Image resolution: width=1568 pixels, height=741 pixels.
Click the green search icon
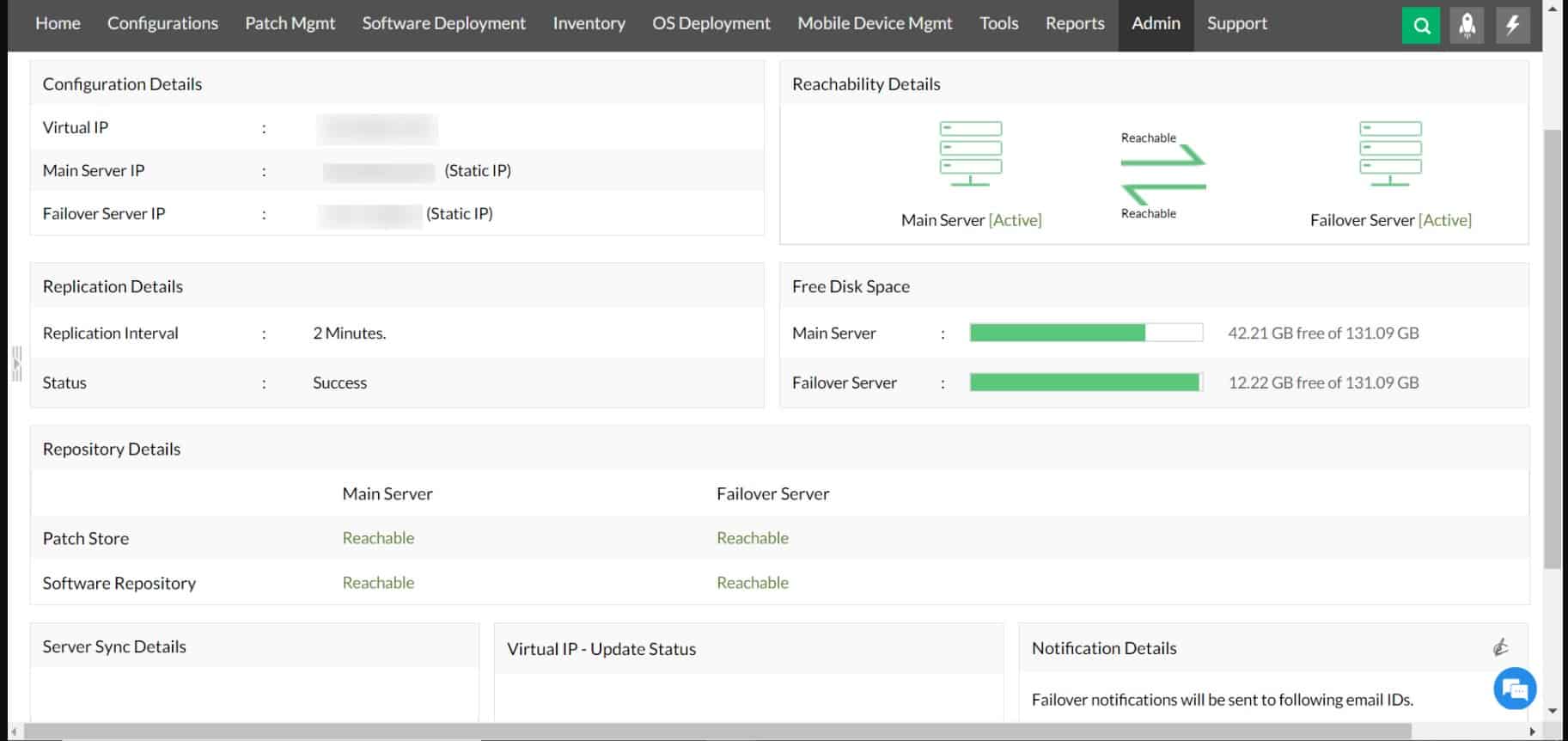click(x=1421, y=25)
